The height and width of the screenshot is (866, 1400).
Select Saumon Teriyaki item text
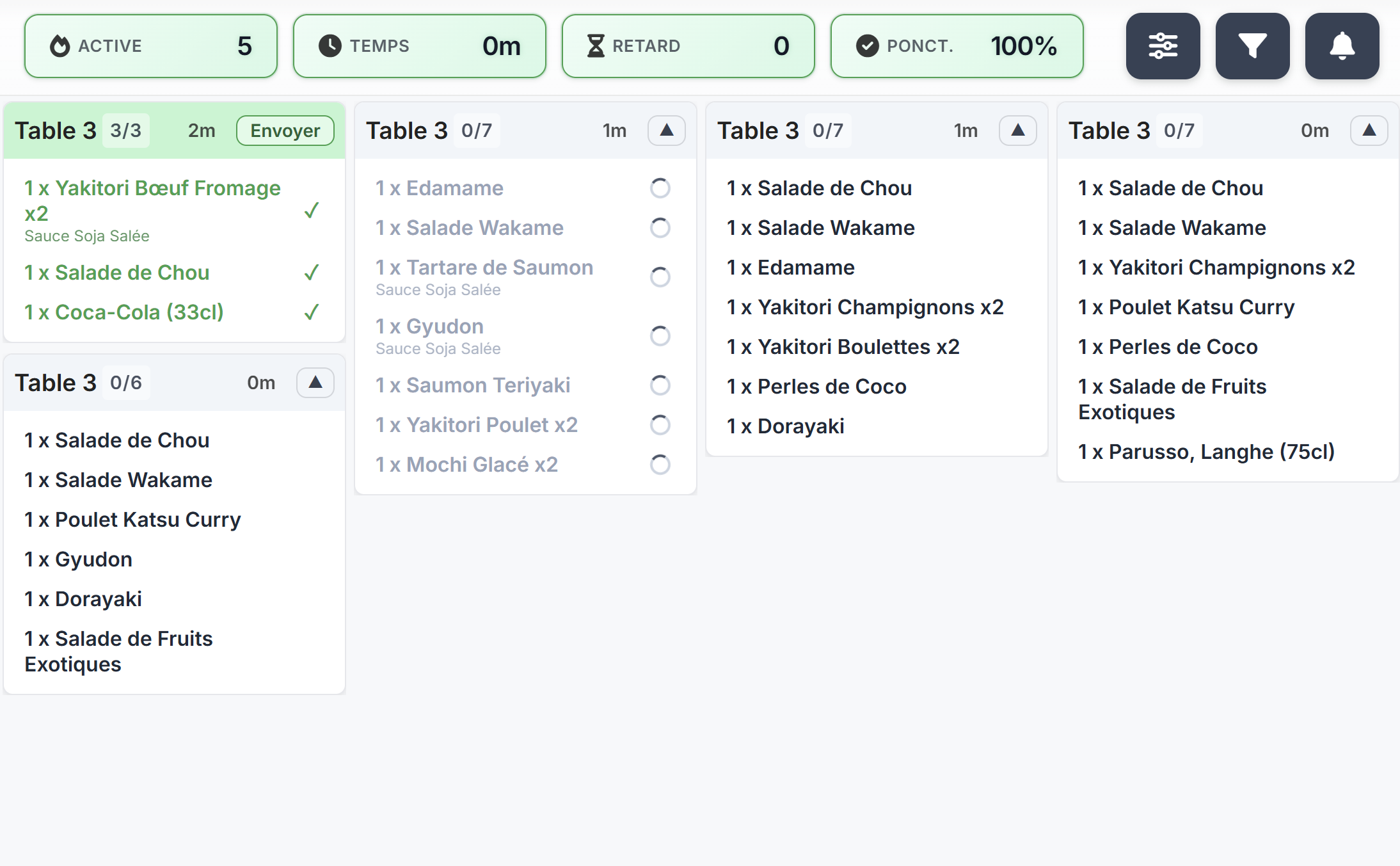tap(473, 385)
